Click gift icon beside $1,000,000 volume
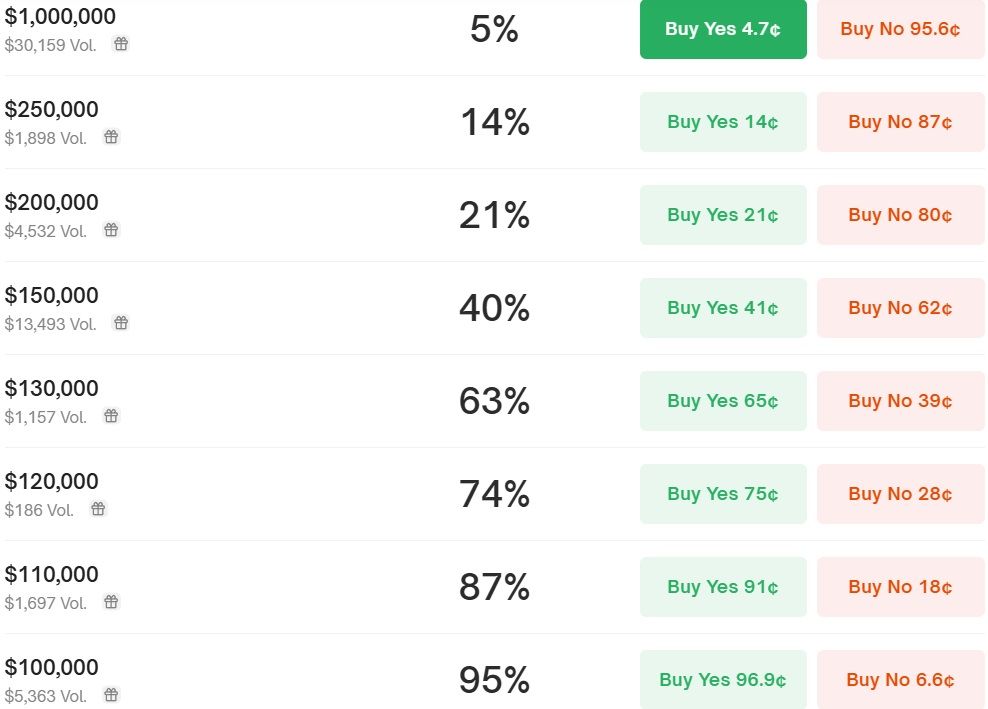 tap(121, 44)
